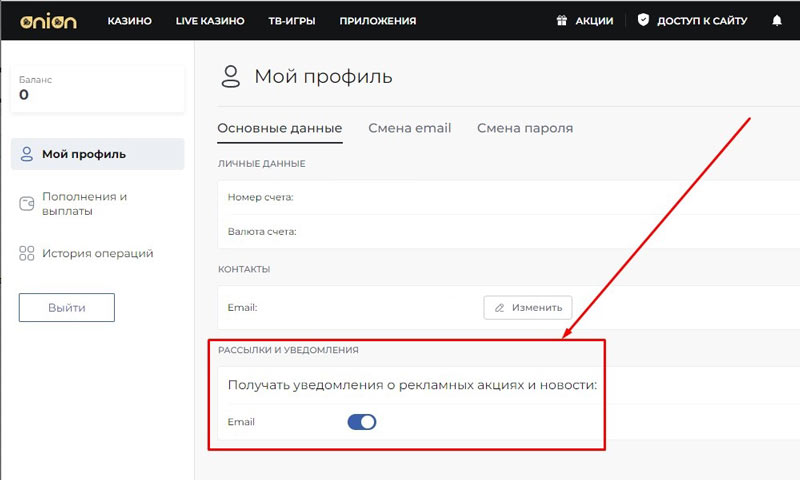The image size is (800, 480).
Task: Click the user icon beside Мой профиль heading
Action: (231, 77)
